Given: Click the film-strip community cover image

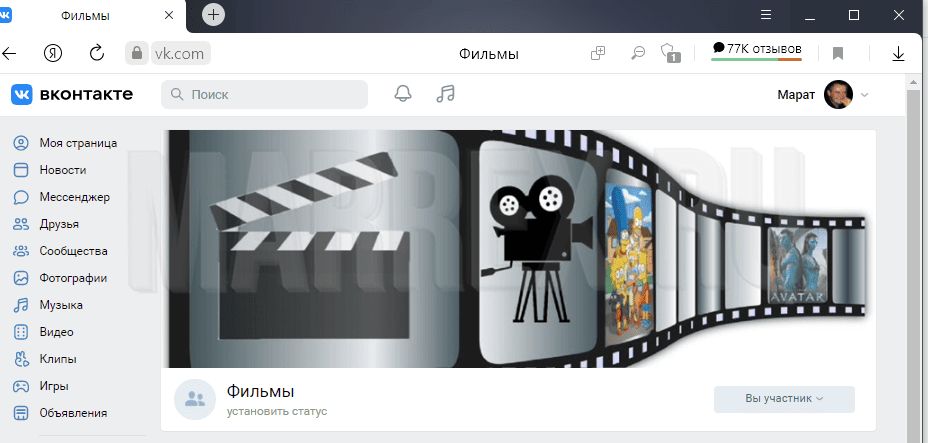Looking at the screenshot, I should 518,249.
